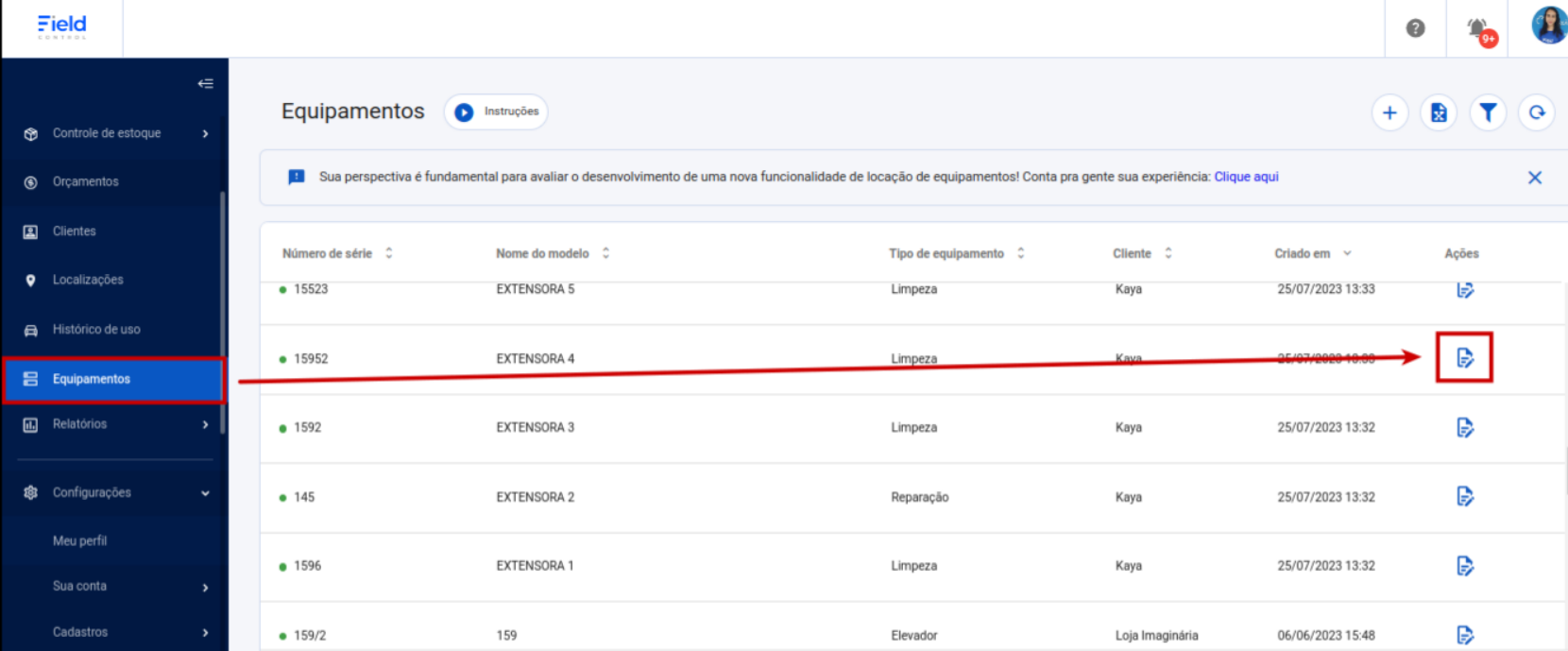Click serial number 15952
The height and width of the screenshot is (651, 1568).
click(311, 359)
